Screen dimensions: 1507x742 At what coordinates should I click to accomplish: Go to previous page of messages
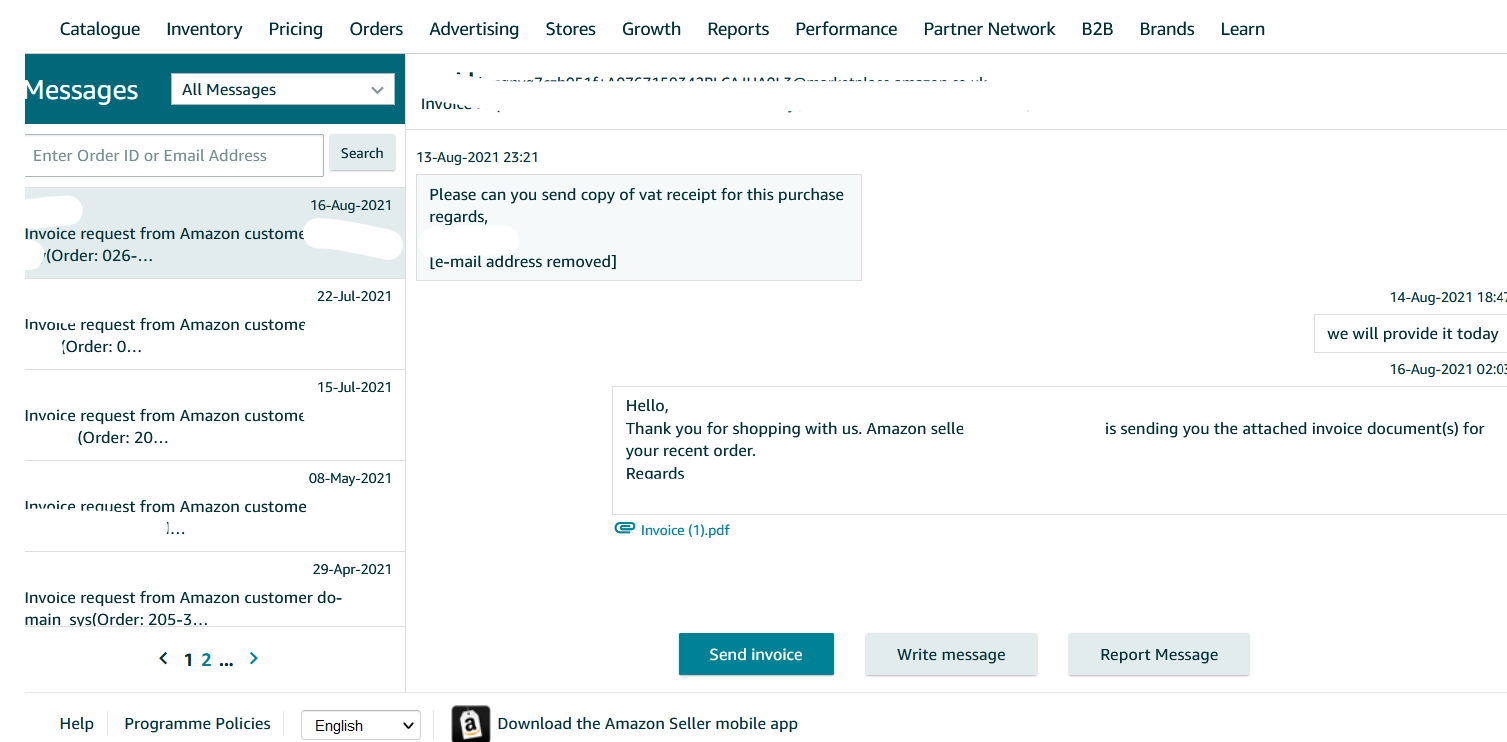(x=164, y=658)
